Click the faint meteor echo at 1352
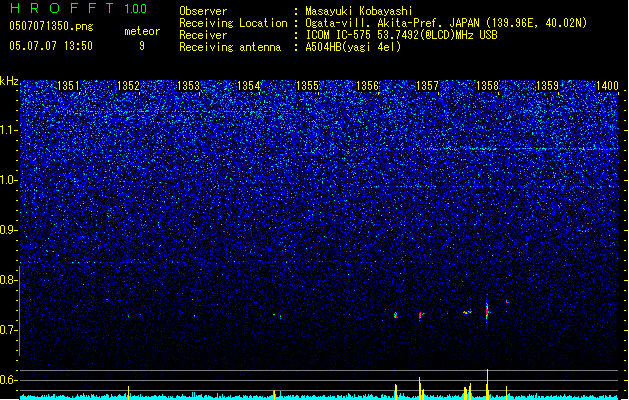The width and height of the screenshot is (629, 400). [x=128, y=316]
